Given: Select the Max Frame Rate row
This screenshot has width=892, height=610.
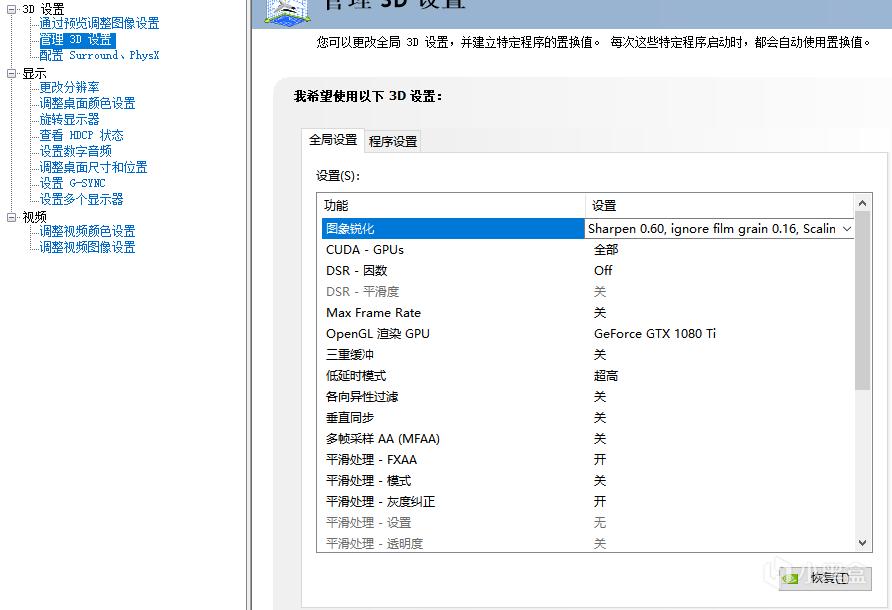Looking at the screenshot, I should point(588,313).
